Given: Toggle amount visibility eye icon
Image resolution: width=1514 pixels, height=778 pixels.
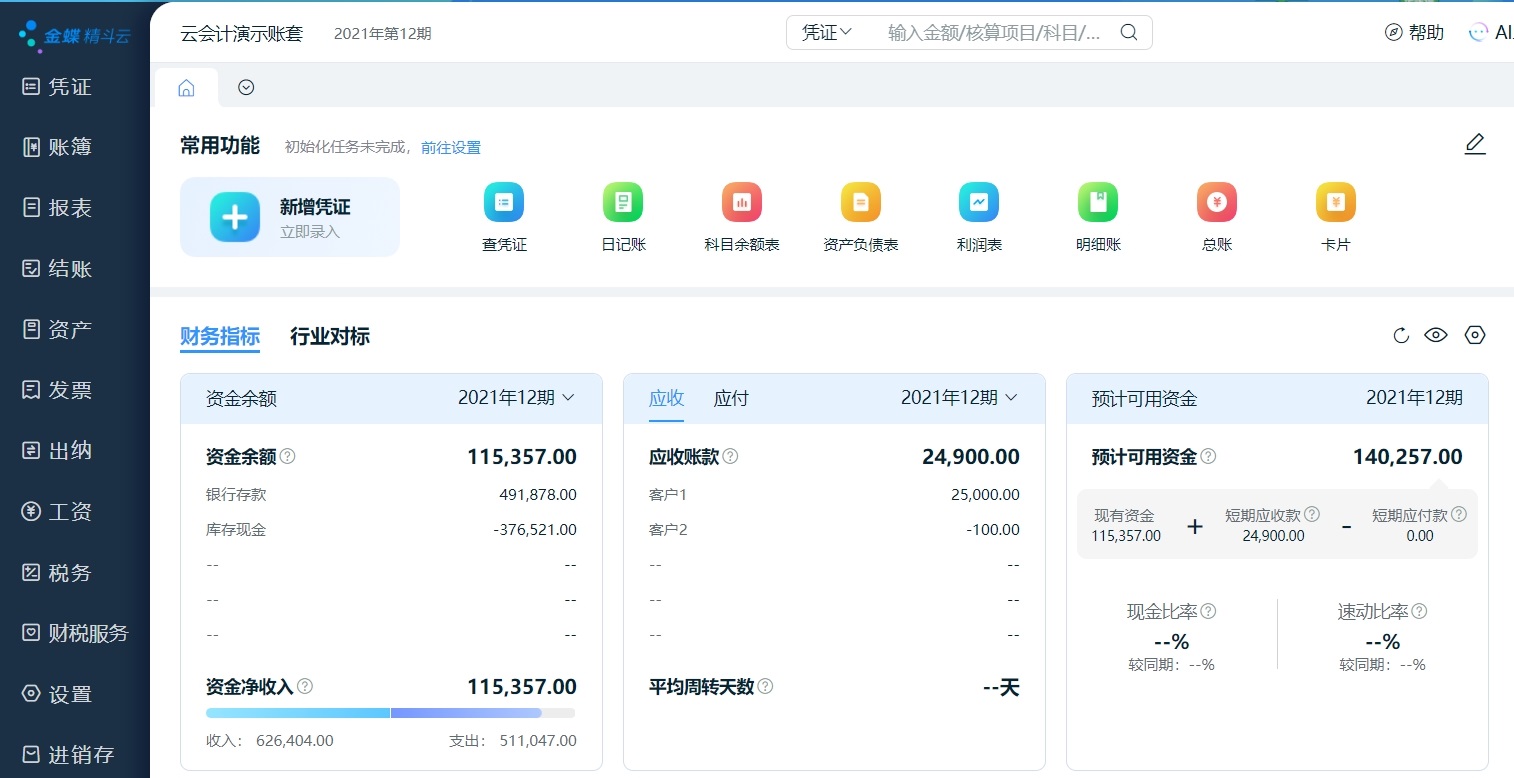Looking at the screenshot, I should coord(1436,335).
